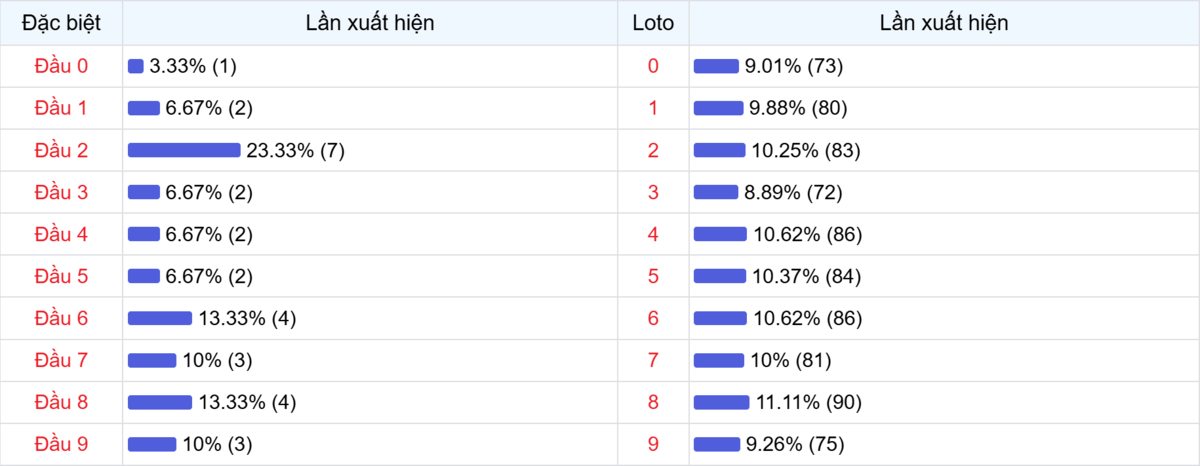The width and height of the screenshot is (1200, 466).
Task: Click the Đầu 7 10% (3) bar
Action: pyautogui.click(x=152, y=360)
